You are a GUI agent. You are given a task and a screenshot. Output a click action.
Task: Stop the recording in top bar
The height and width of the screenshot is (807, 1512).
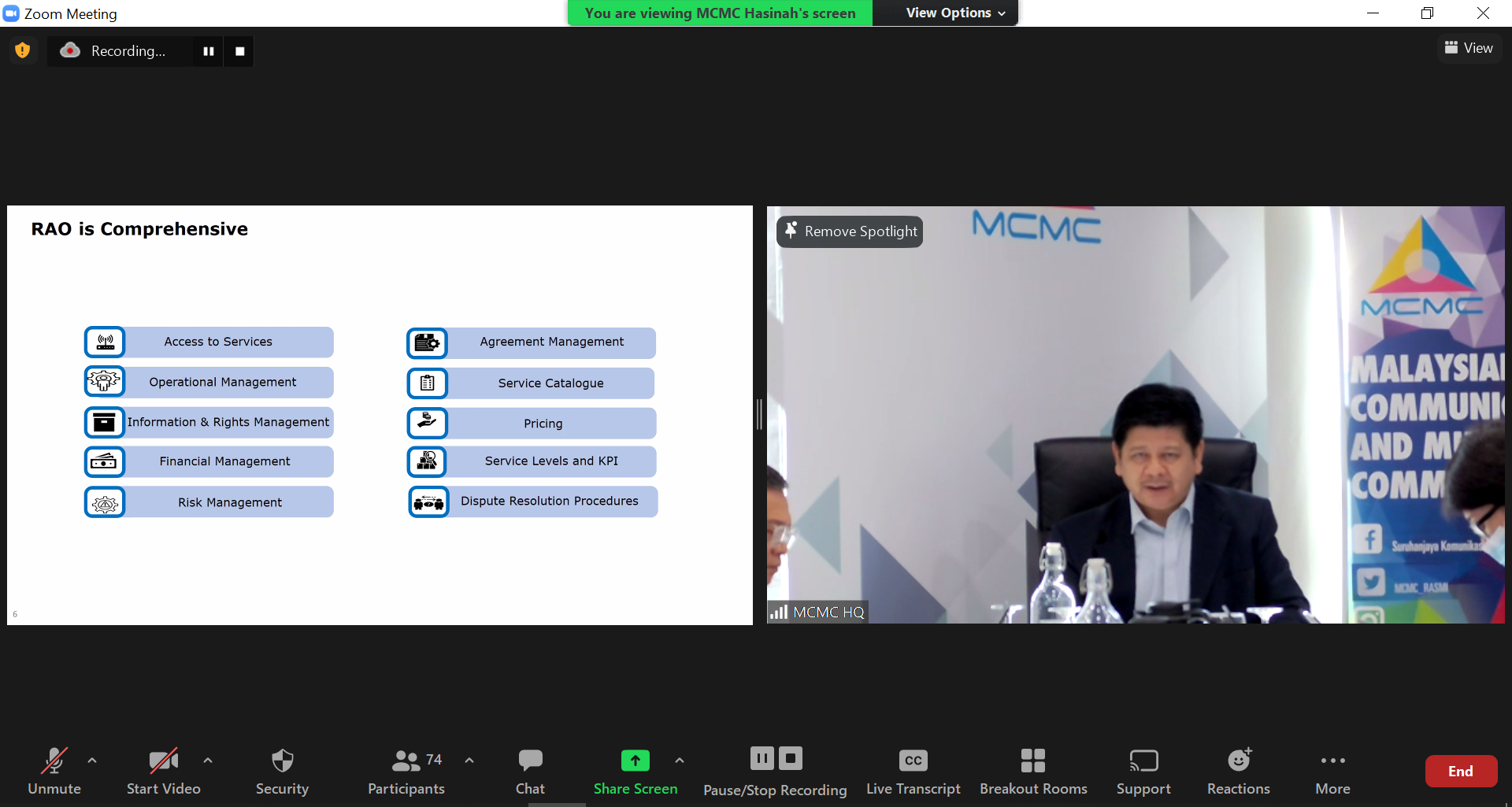(240, 51)
